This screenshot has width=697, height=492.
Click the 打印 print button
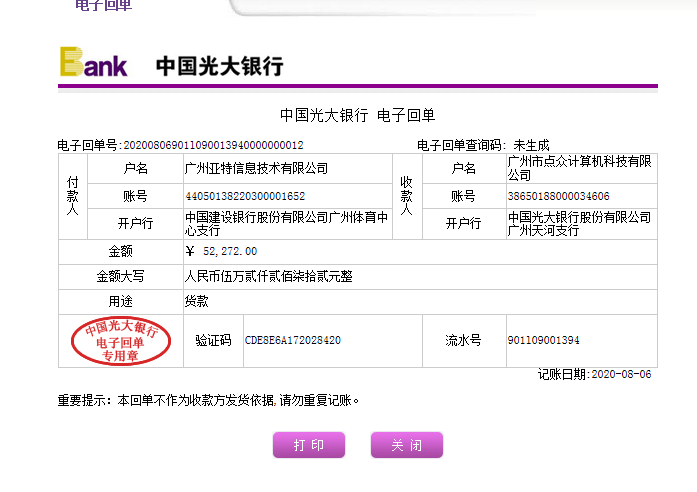(x=309, y=445)
